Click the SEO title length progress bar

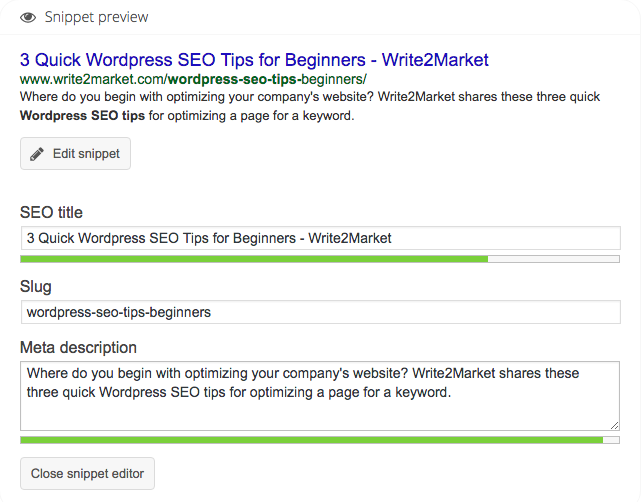coord(320,259)
